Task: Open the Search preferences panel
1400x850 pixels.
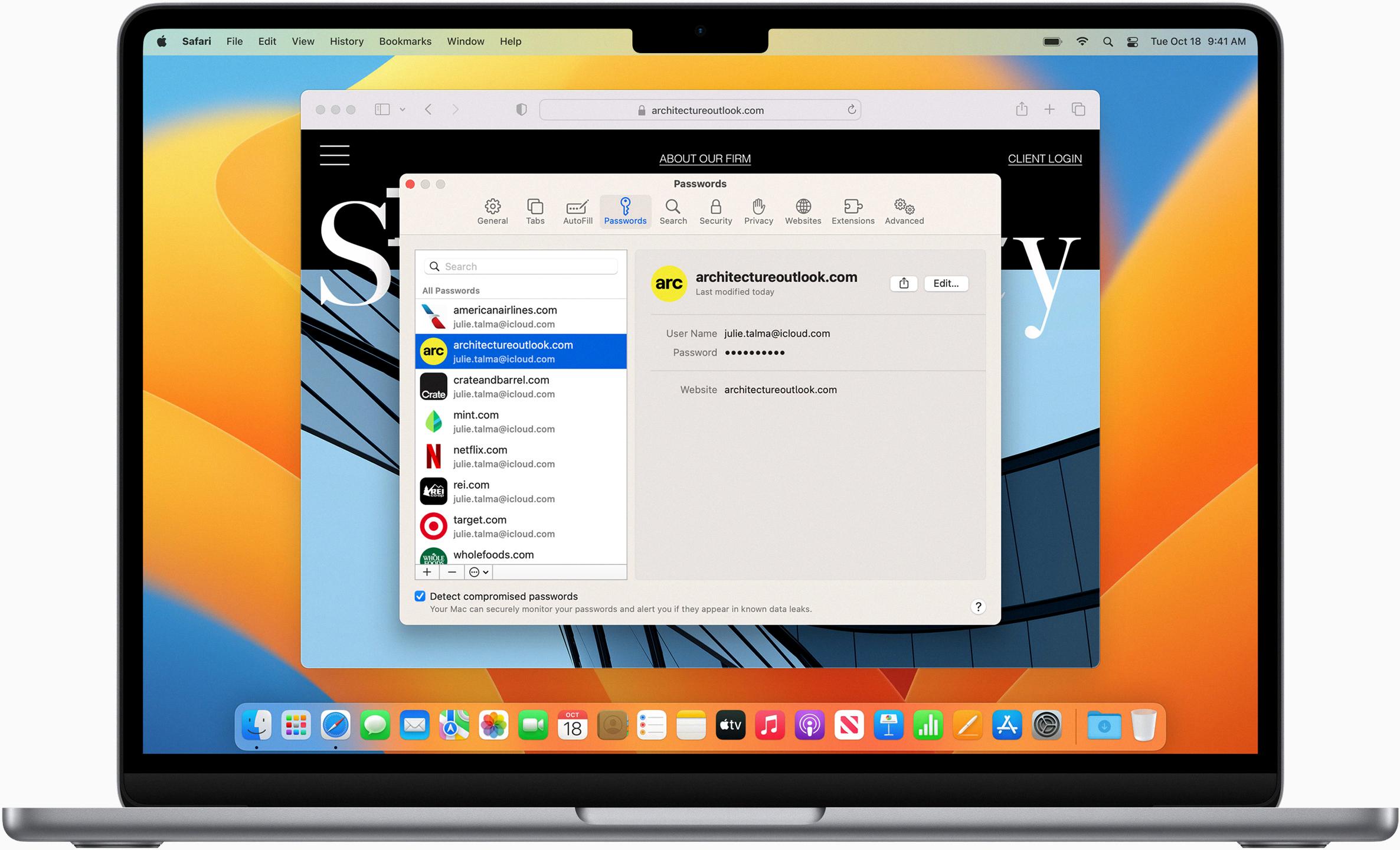Action: [672, 211]
